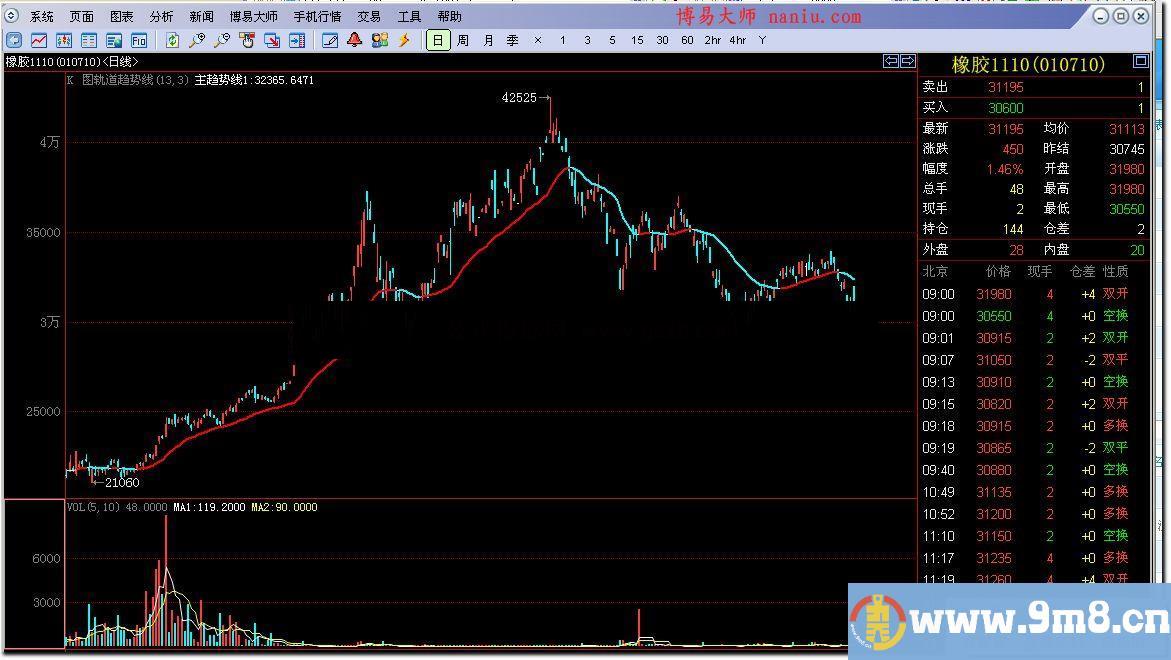Open the 分析 menu
This screenshot has height=660, width=1171.
point(161,16)
